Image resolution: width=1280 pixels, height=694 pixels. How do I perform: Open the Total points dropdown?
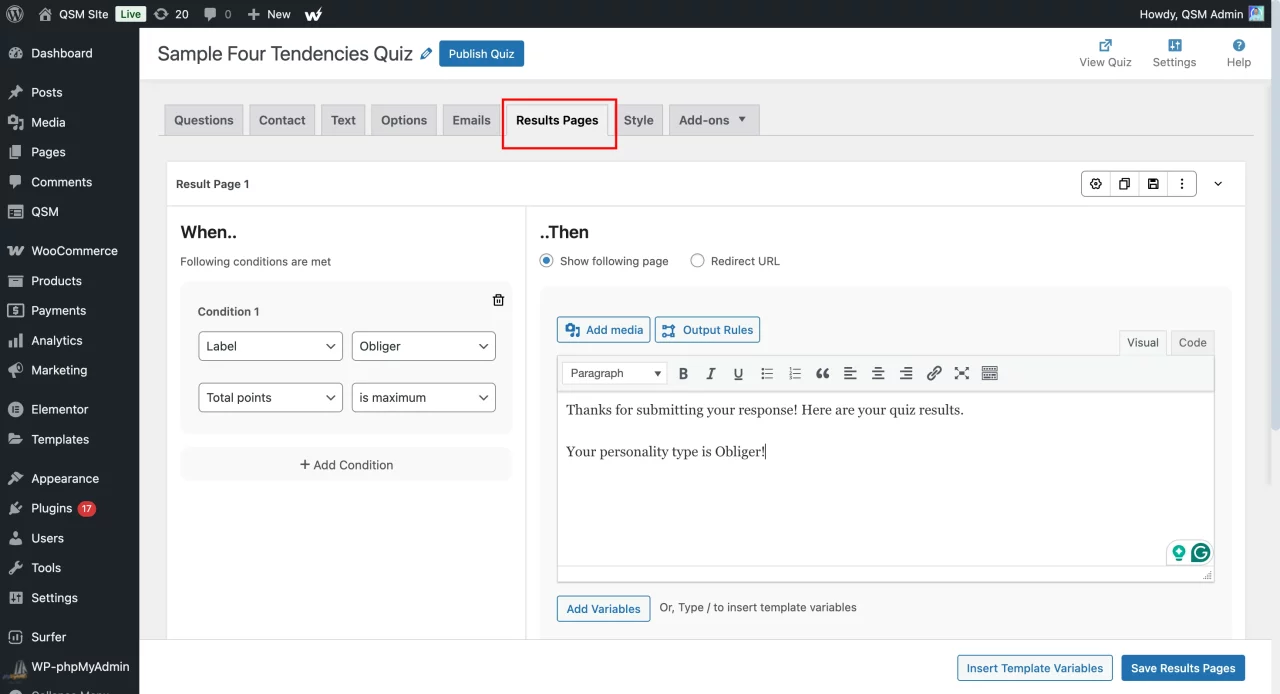pos(270,398)
